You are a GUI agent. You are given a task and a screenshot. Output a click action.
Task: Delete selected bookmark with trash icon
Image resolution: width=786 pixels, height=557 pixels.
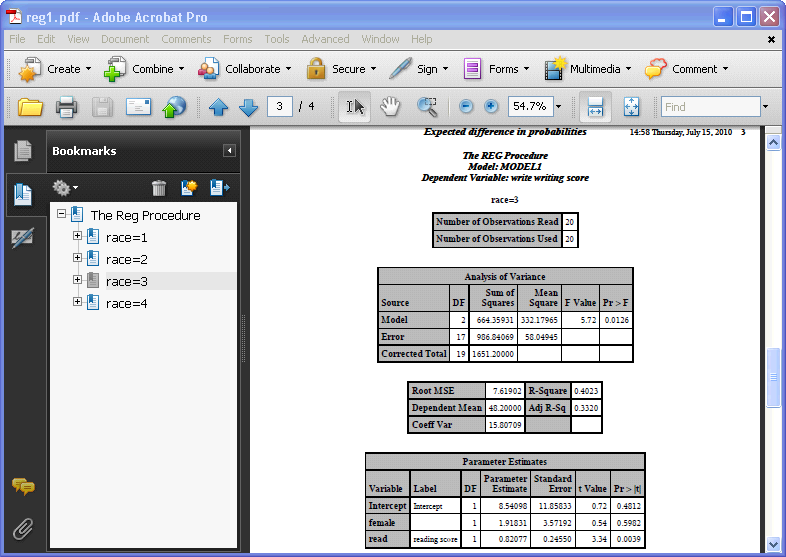[x=158, y=187]
